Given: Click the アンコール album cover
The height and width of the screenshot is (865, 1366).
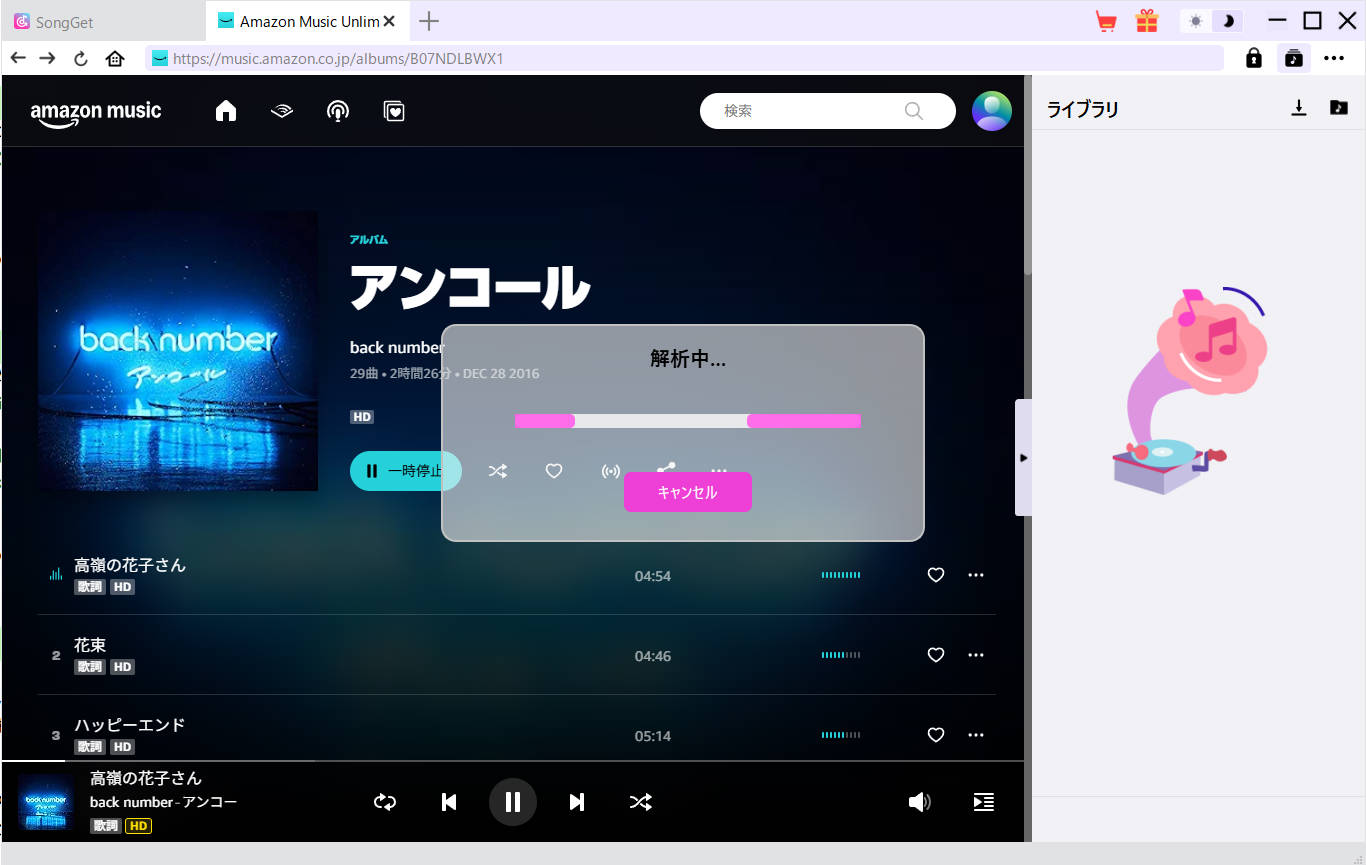Looking at the screenshot, I should click(x=178, y=351).
